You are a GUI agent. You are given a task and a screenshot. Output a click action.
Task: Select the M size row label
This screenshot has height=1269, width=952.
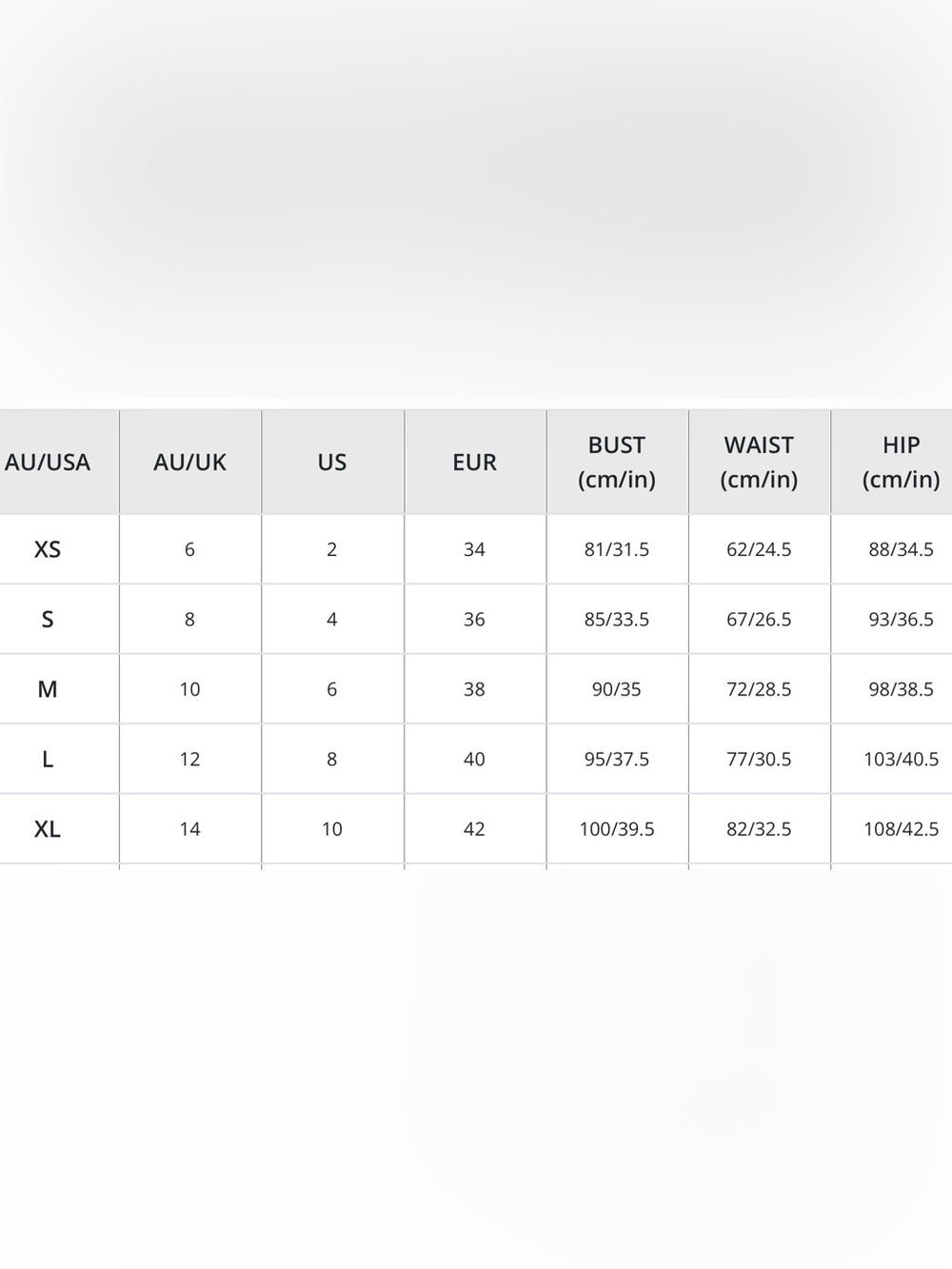coord(48,689)
